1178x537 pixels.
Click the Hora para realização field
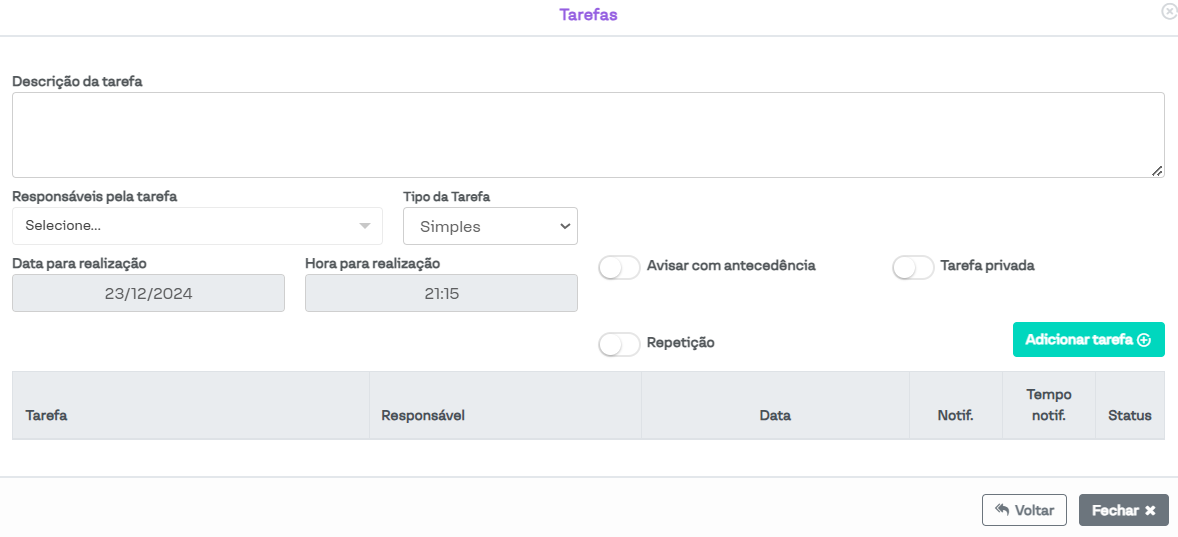(441, 294)
